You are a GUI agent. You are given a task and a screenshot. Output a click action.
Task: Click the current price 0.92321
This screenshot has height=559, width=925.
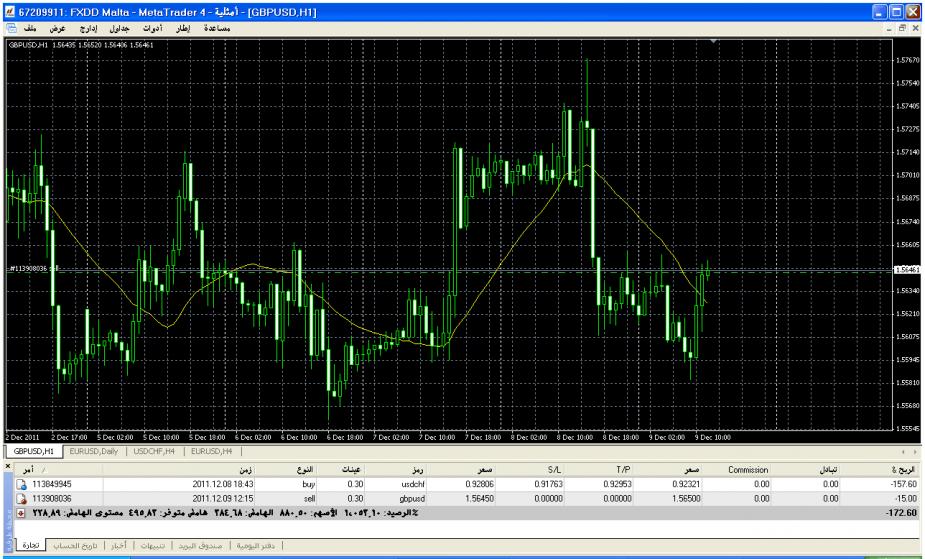pos(686,484)
